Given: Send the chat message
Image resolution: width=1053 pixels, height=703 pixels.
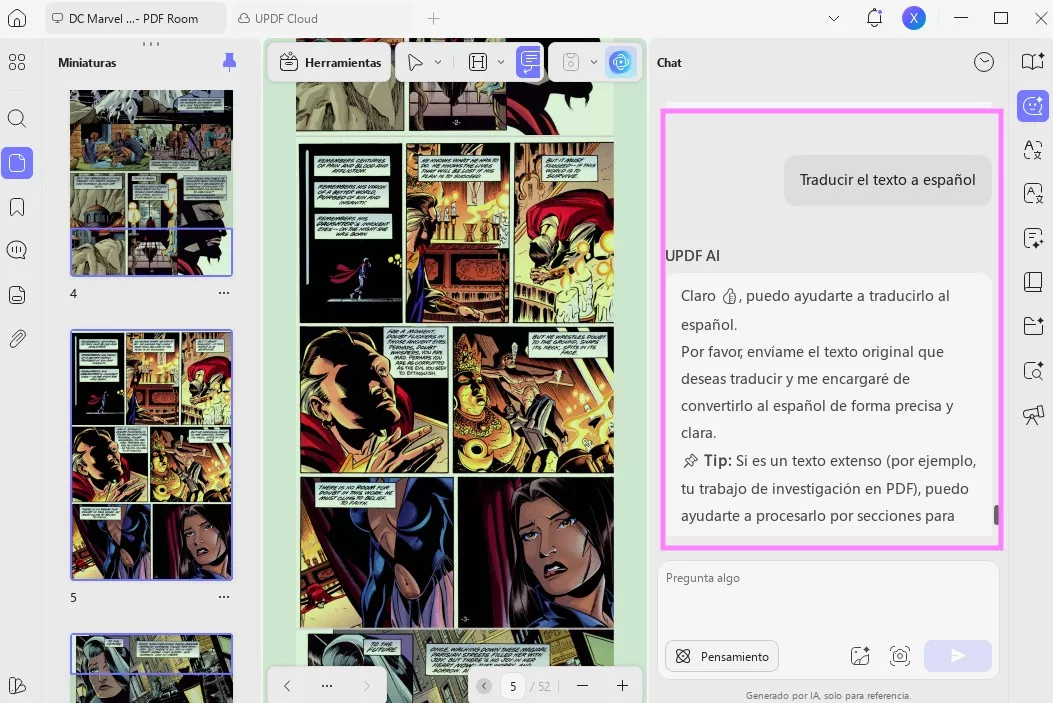Looking at the screenshot, I should pyautogui.click(x=958, y=656).
